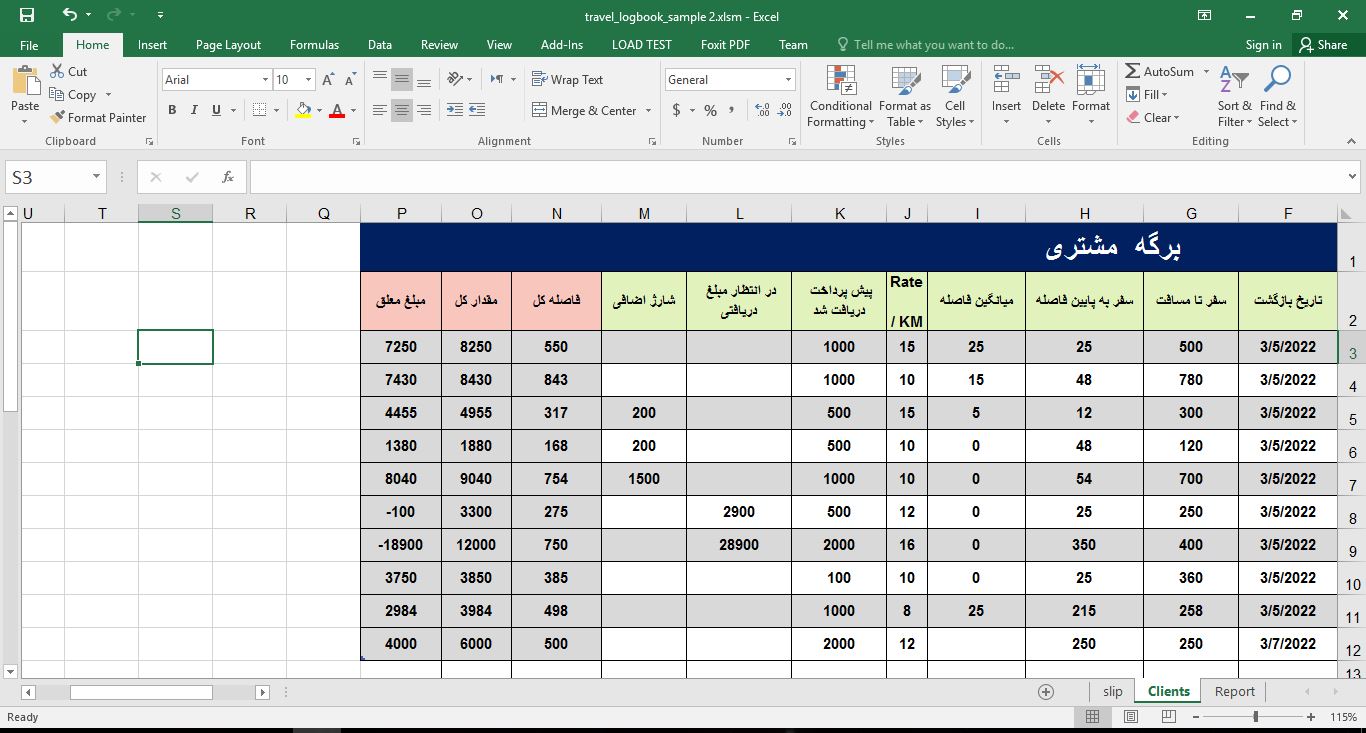Open the Clear dropdown
This screenshot has height=733, width=1366.
coord(1153,118)
